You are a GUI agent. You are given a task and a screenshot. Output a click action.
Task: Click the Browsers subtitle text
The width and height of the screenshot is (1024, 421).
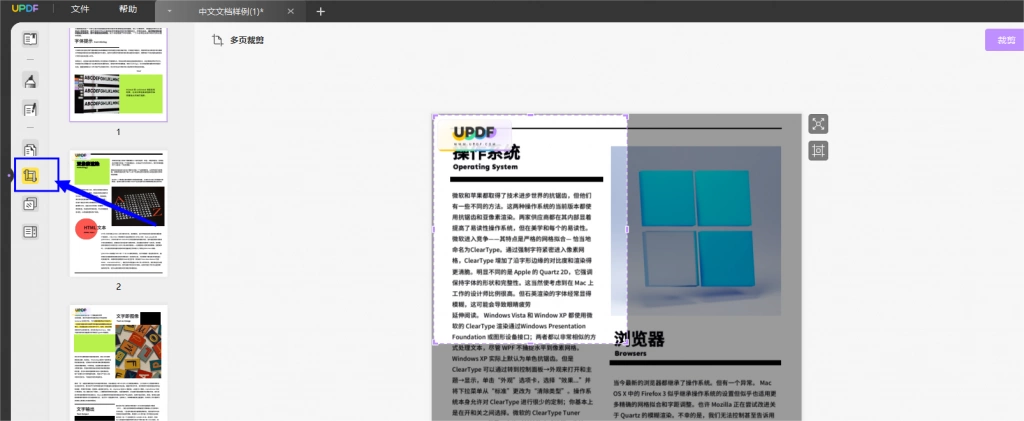(x=630, y=354)
